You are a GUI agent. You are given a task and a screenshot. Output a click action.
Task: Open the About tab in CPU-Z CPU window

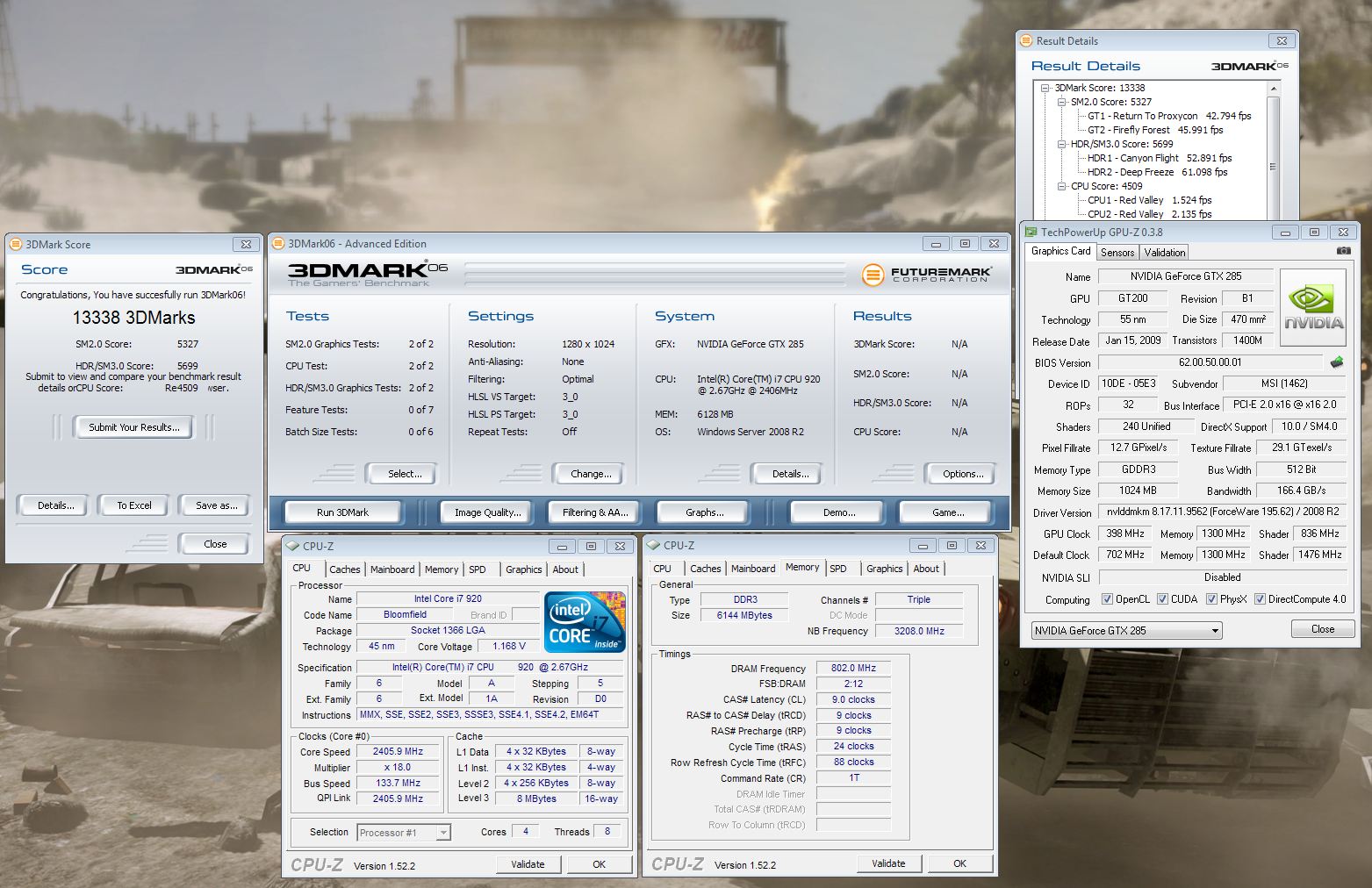click(565, 569)
